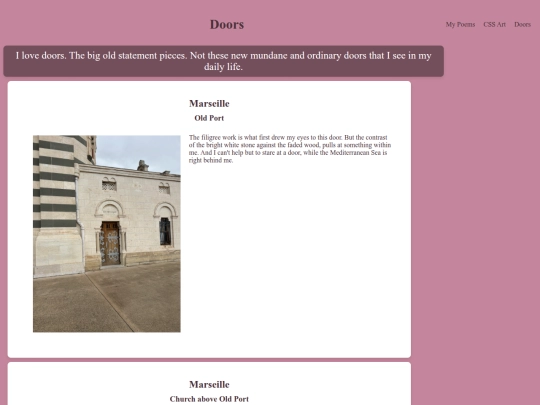Click the Marseille door photo

[107, 233]
